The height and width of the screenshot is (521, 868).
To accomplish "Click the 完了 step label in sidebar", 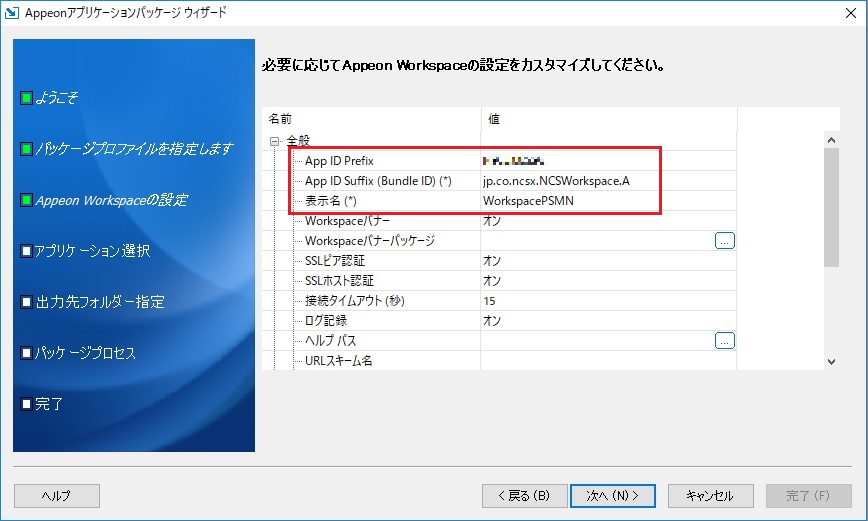I will (x=49, y=404).
